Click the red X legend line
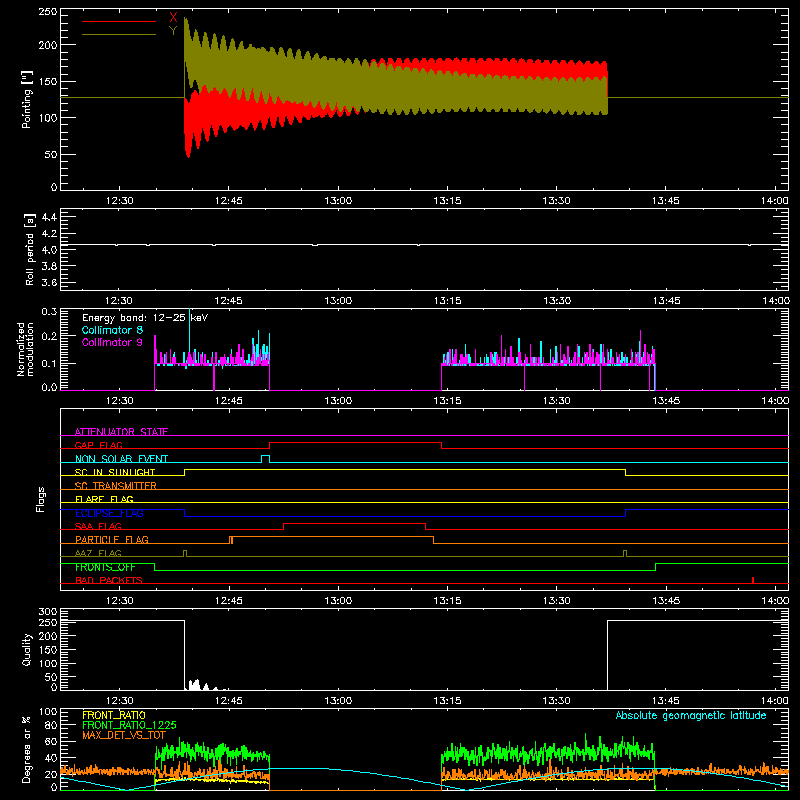800x800 pixels. [x=119, y=21]
